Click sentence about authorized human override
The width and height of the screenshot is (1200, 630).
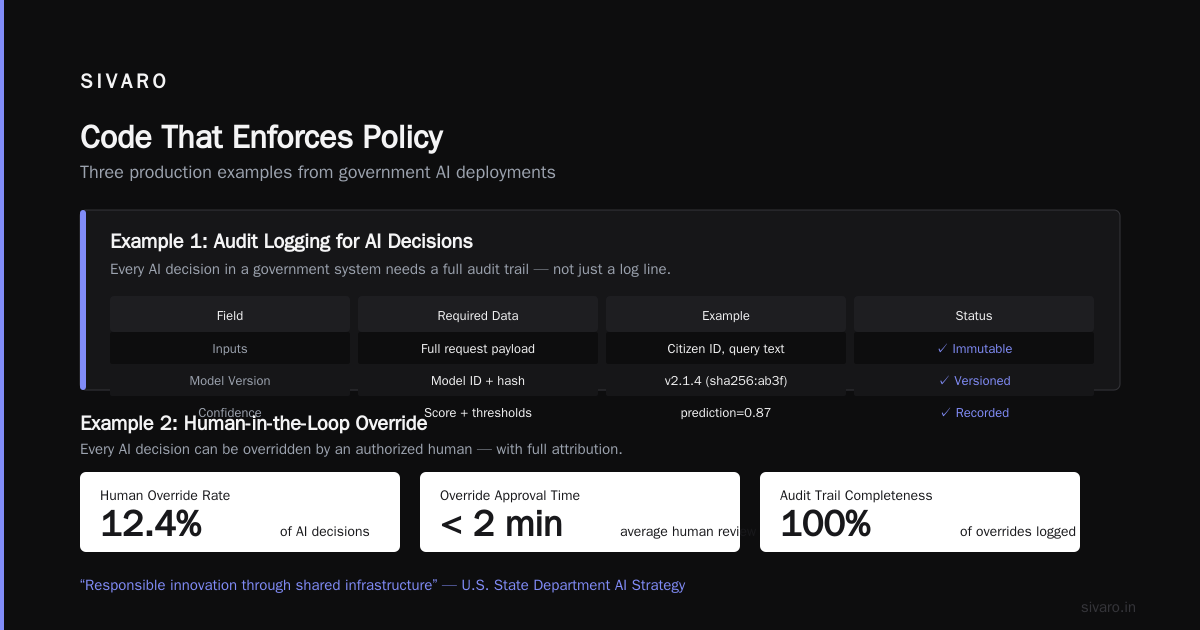(351, 449)
